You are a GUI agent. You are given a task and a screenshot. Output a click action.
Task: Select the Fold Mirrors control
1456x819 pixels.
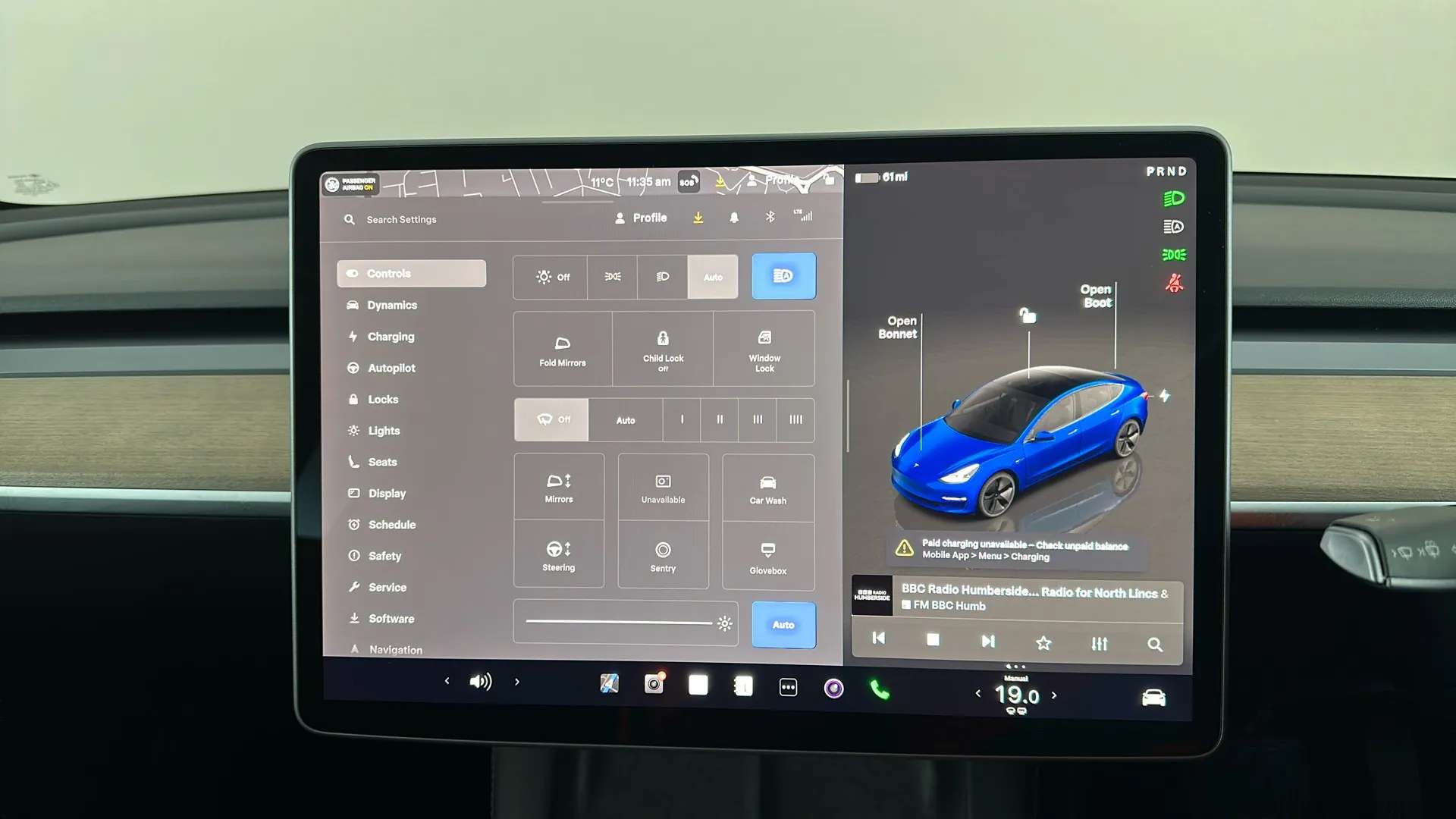click(562, 348)
